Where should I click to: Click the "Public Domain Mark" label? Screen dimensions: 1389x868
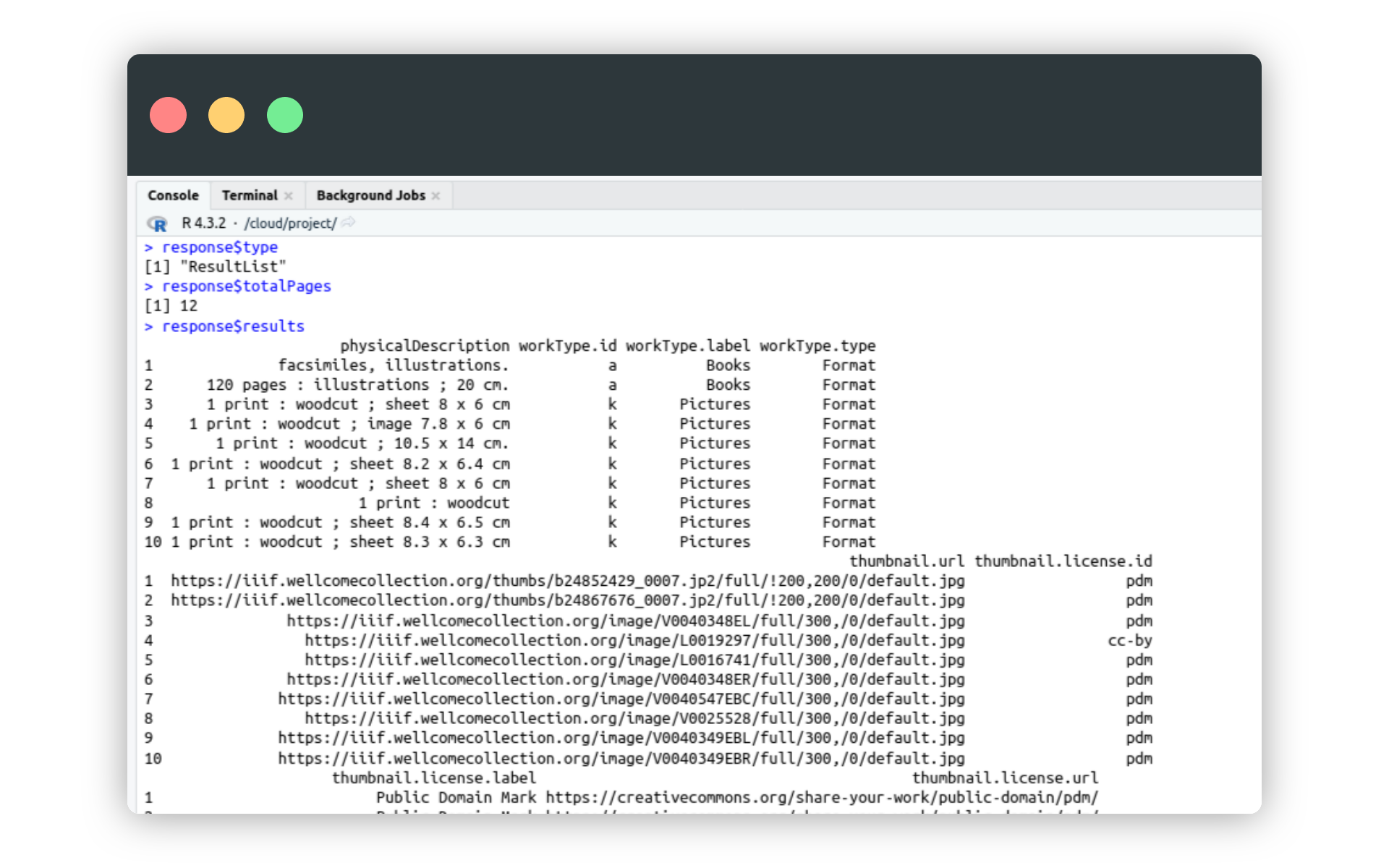click(x=456, y=798)
